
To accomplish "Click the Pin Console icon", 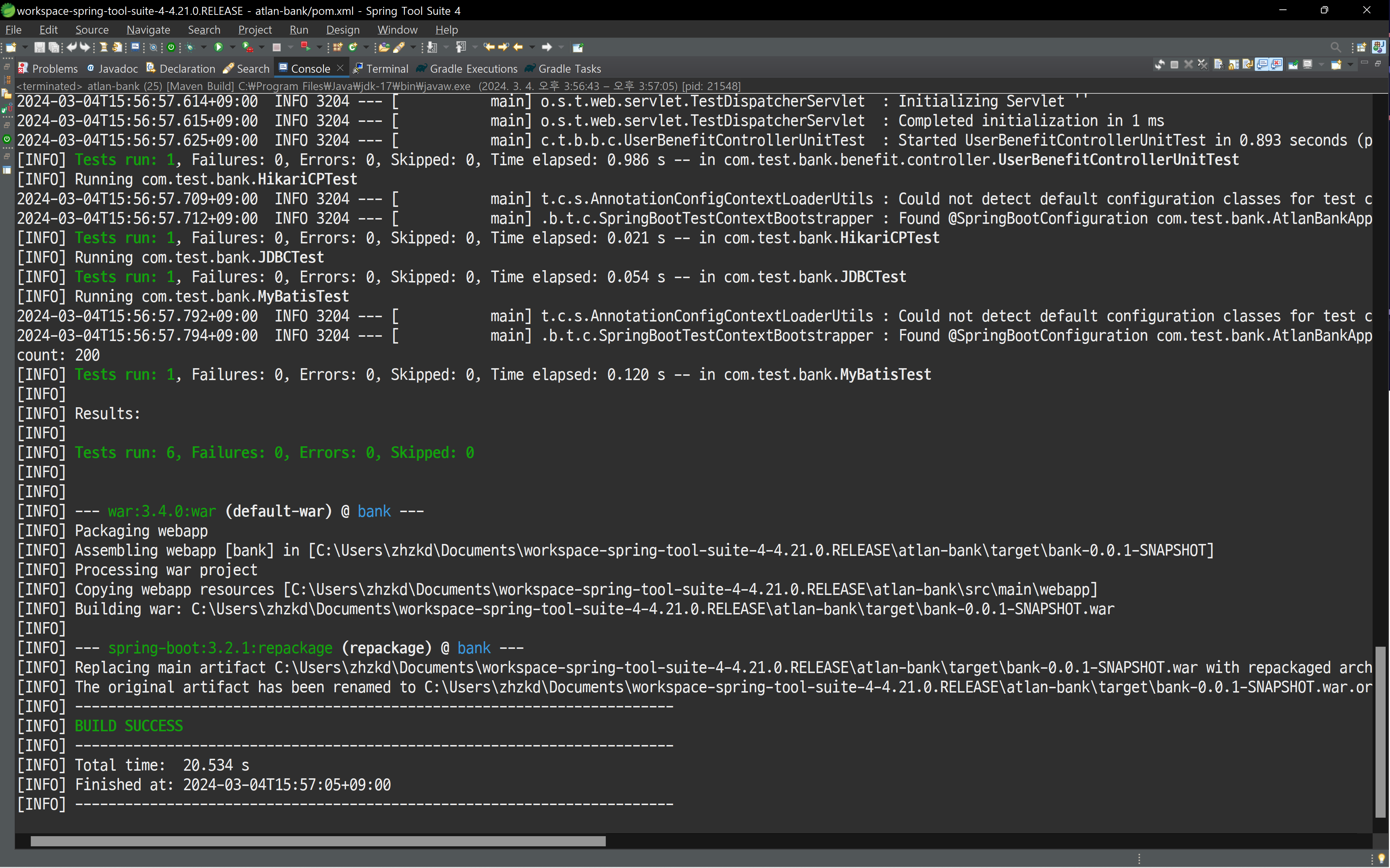I will pyautogui.click(x=1293, y=64).
